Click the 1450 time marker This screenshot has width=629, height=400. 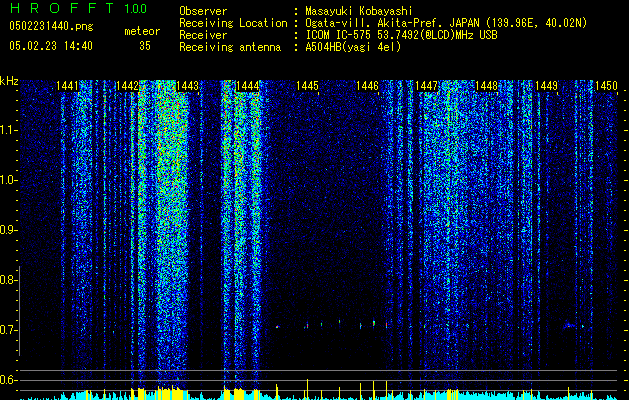tap(606, 86)
